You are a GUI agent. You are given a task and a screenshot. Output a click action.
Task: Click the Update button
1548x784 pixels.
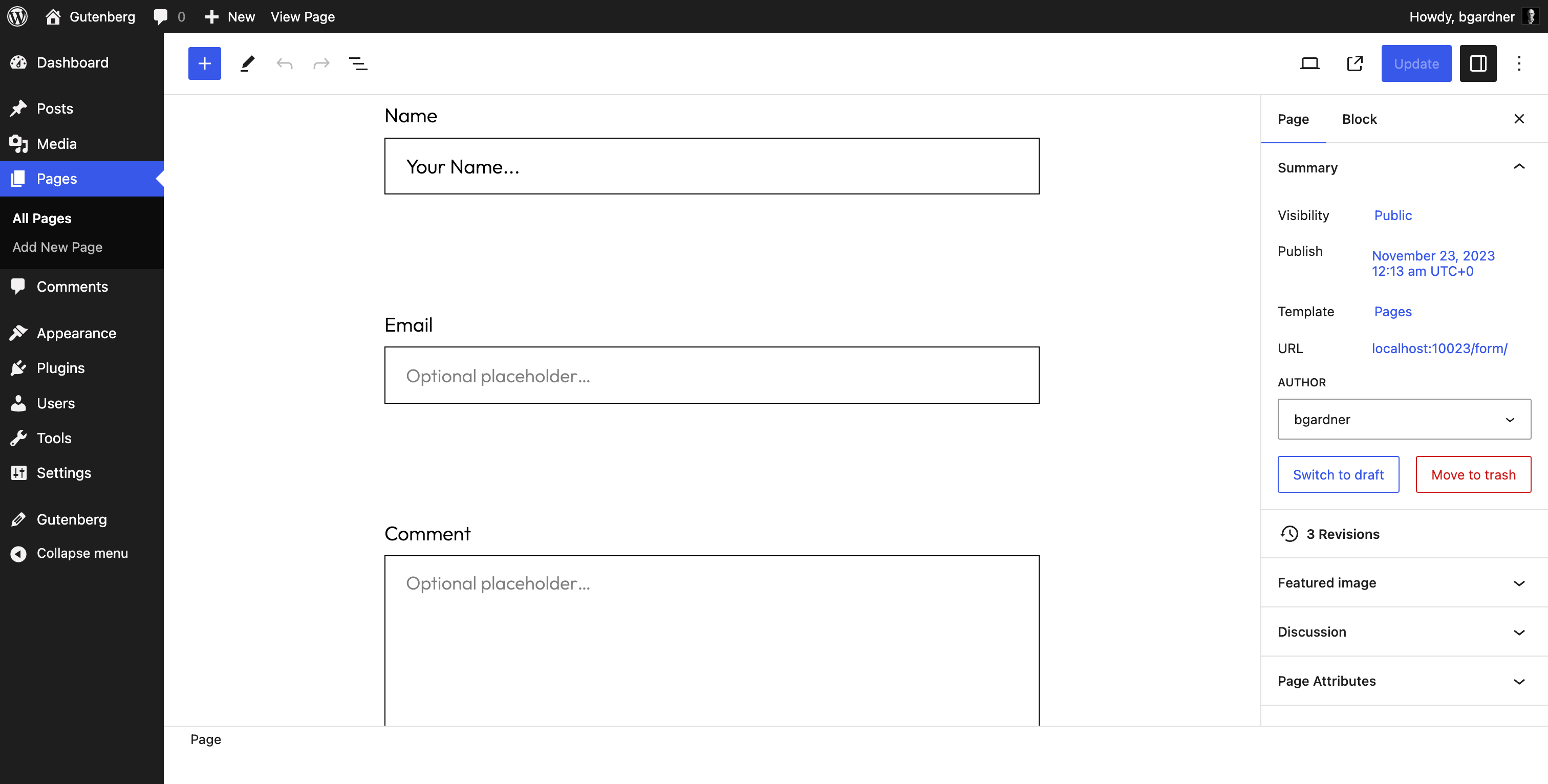[x=1416, y=63]
